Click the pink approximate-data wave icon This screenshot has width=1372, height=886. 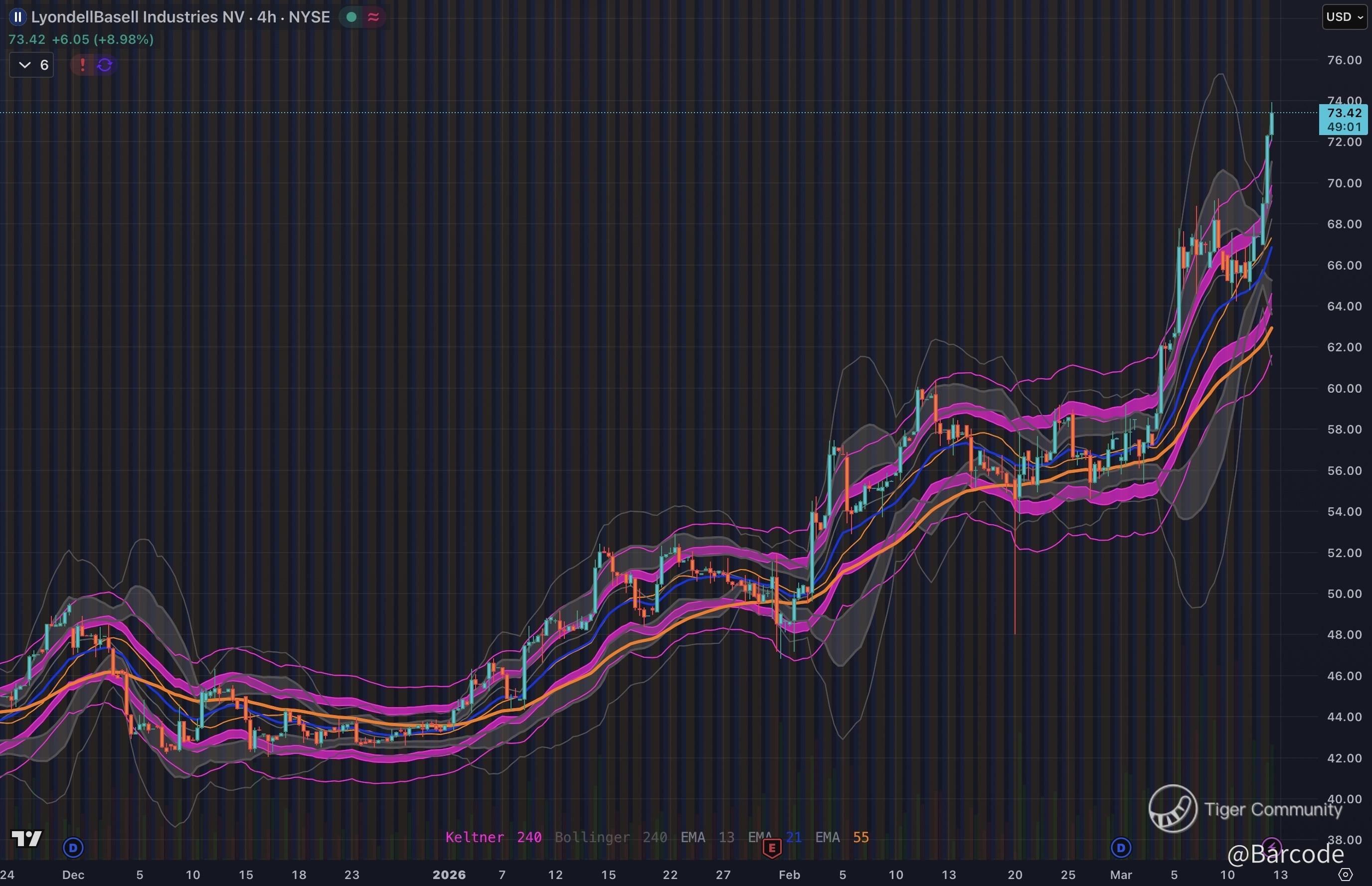pyautogui.click(x=373, y=17)
